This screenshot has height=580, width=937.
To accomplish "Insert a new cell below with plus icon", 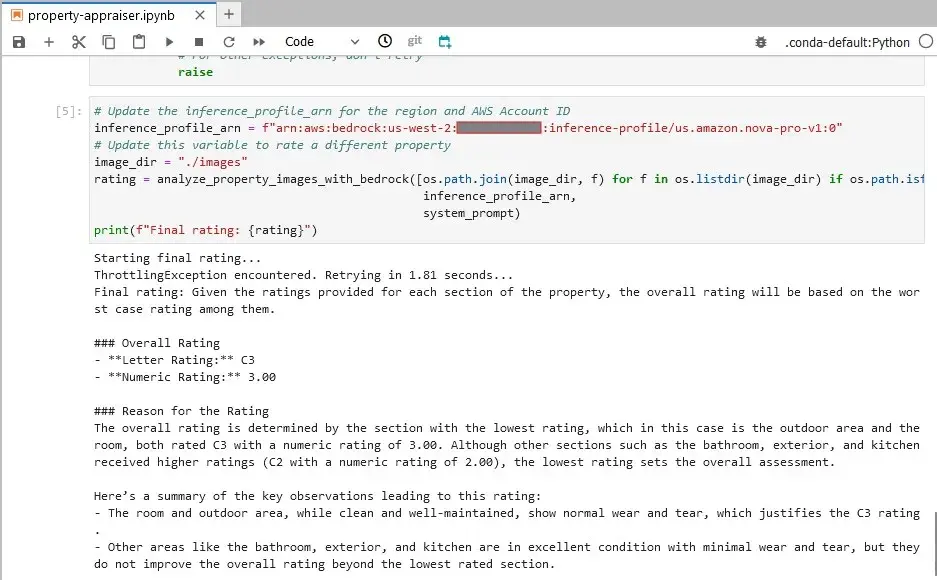I will (49, 42).
